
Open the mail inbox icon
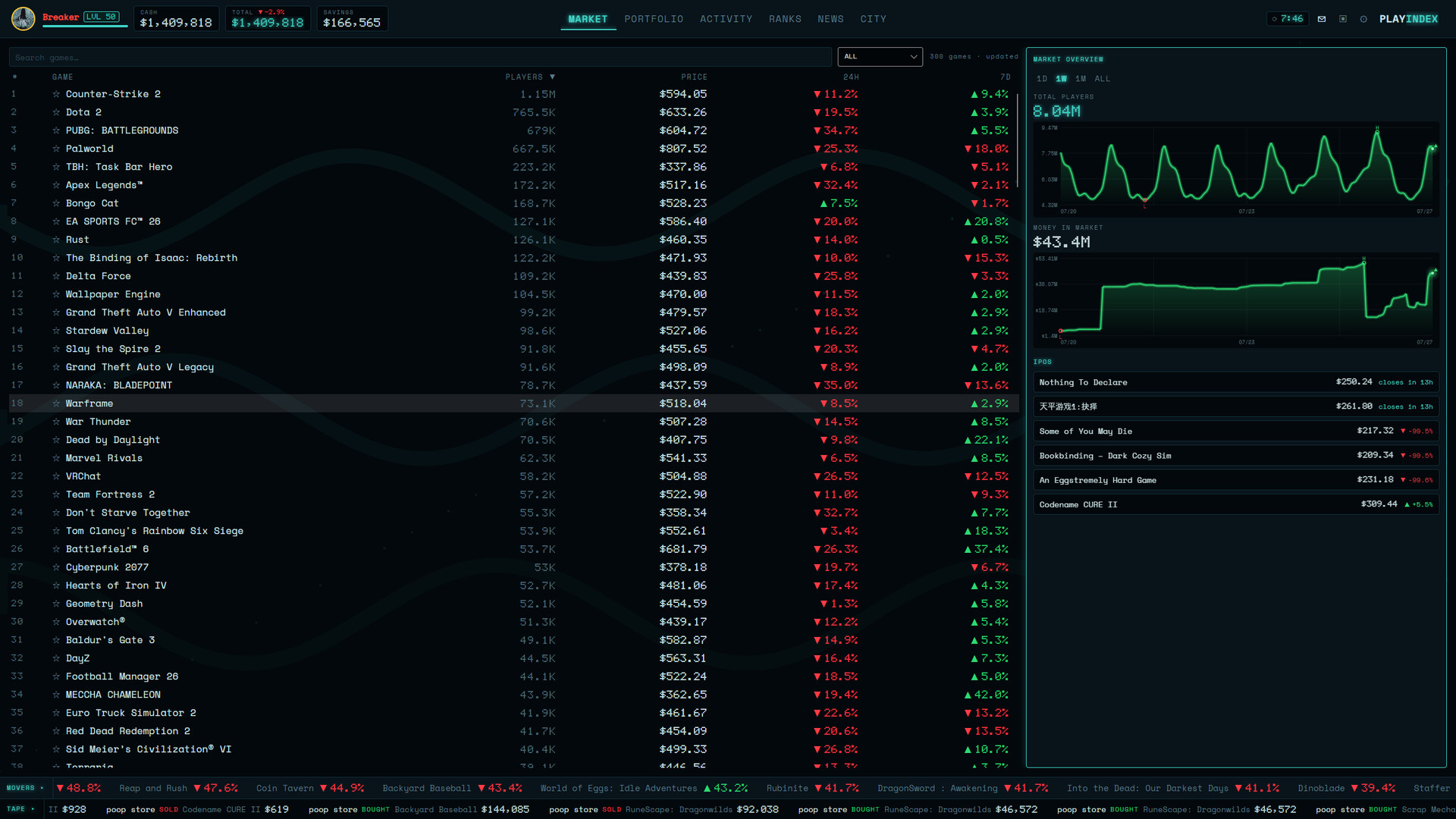(1322, 19)
